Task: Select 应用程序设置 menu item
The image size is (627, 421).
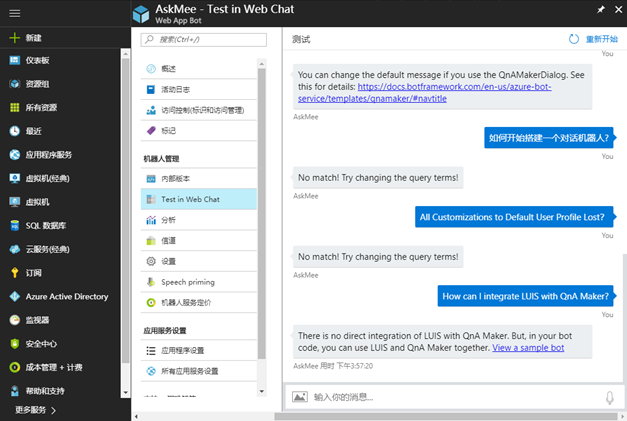Action: 199,351
